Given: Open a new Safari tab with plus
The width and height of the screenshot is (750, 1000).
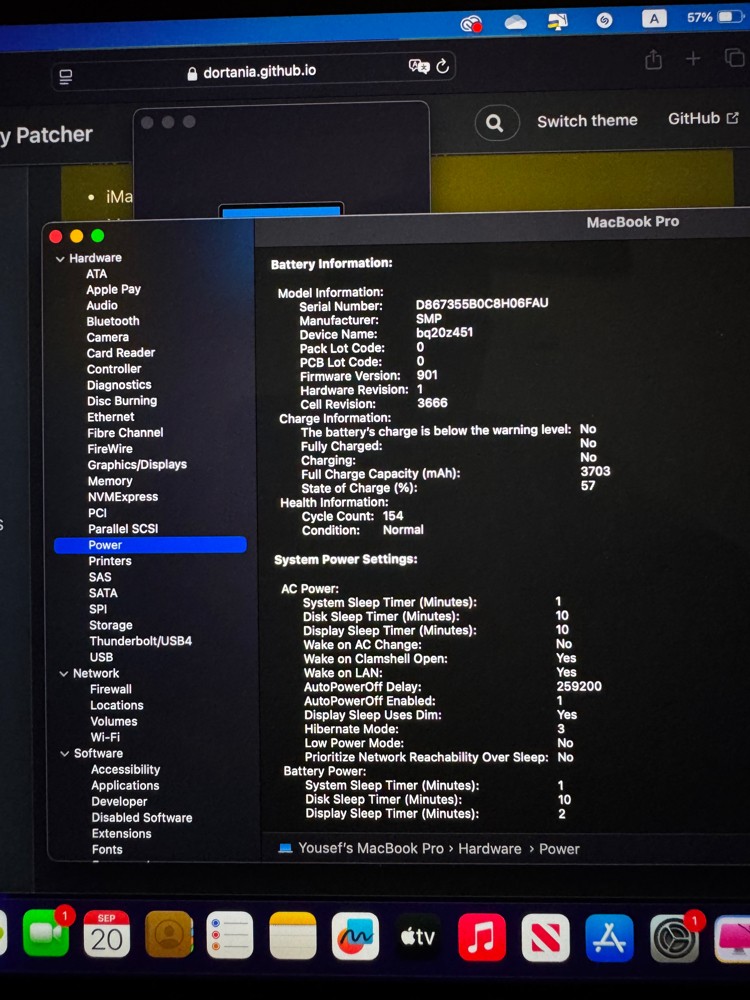Looking at the screenshot, I should [x=693, y=59].
